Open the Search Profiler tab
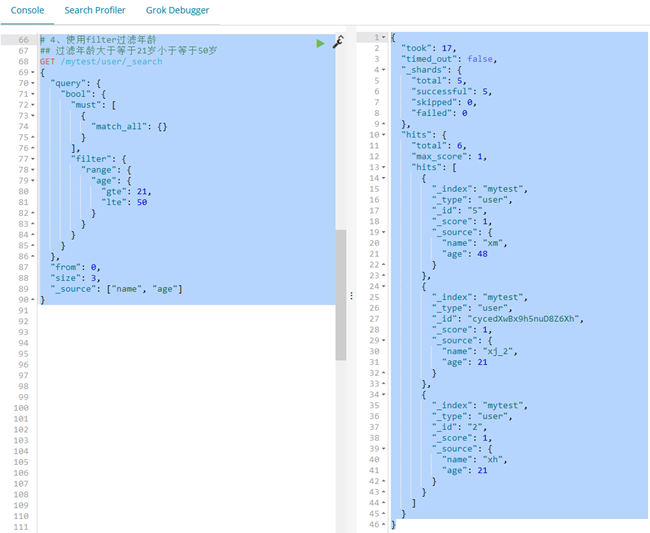Image resolution: width=650 pixels, height=533 pixels. point(95,10)
